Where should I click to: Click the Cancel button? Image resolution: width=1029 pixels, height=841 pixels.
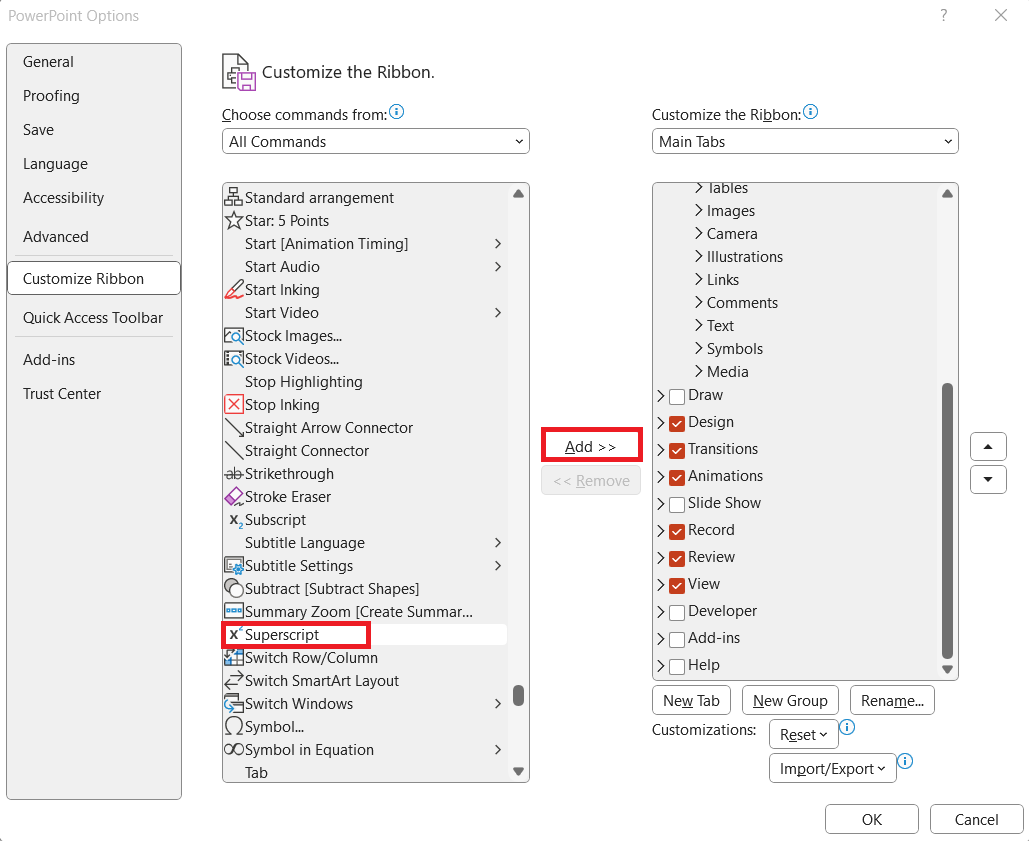(976, 819)
